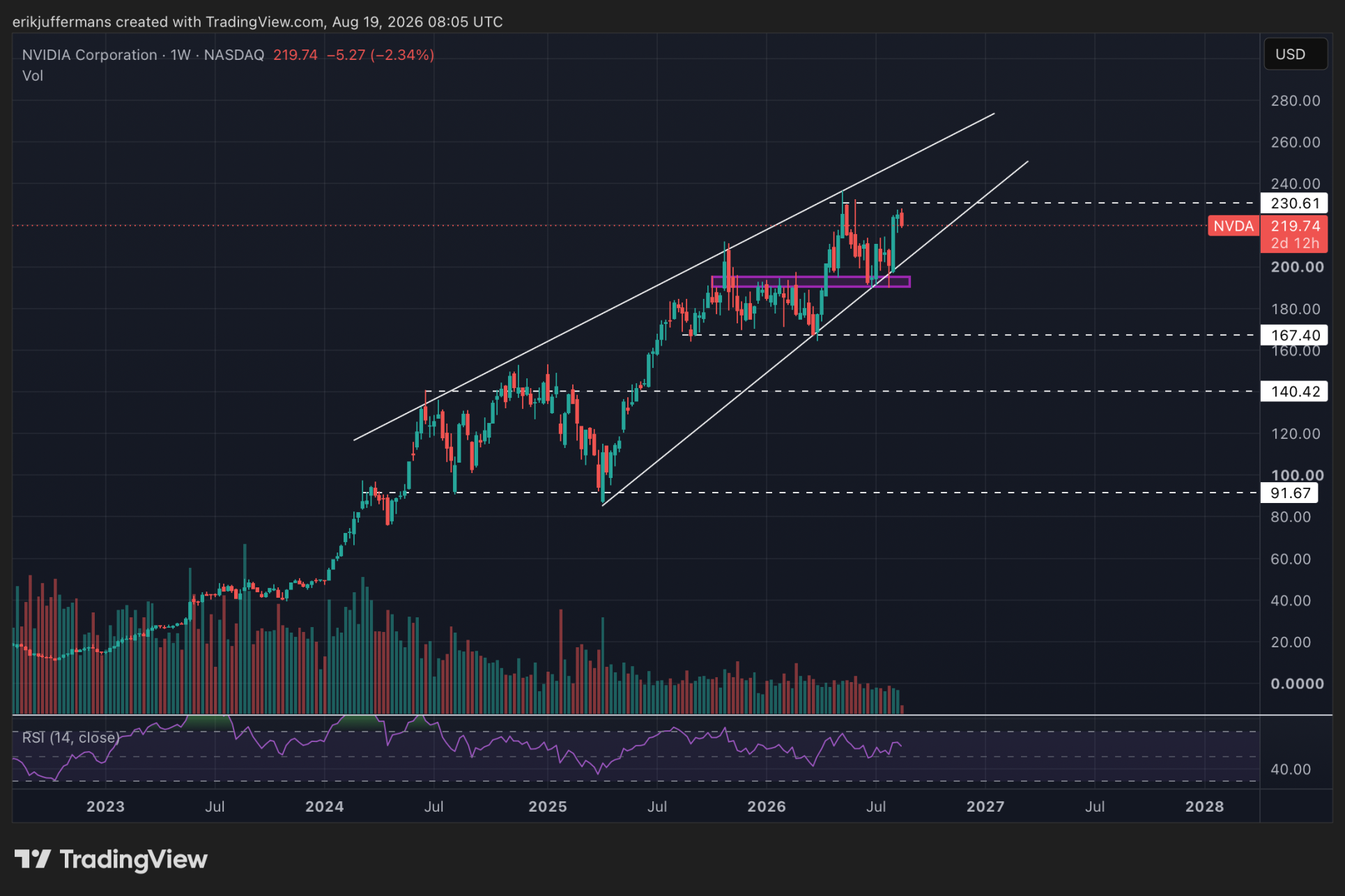Image resolution: width=1345 pixels, height=896 pixels.
Task: Click the 280.00 price axis label
Action: 1296,101
